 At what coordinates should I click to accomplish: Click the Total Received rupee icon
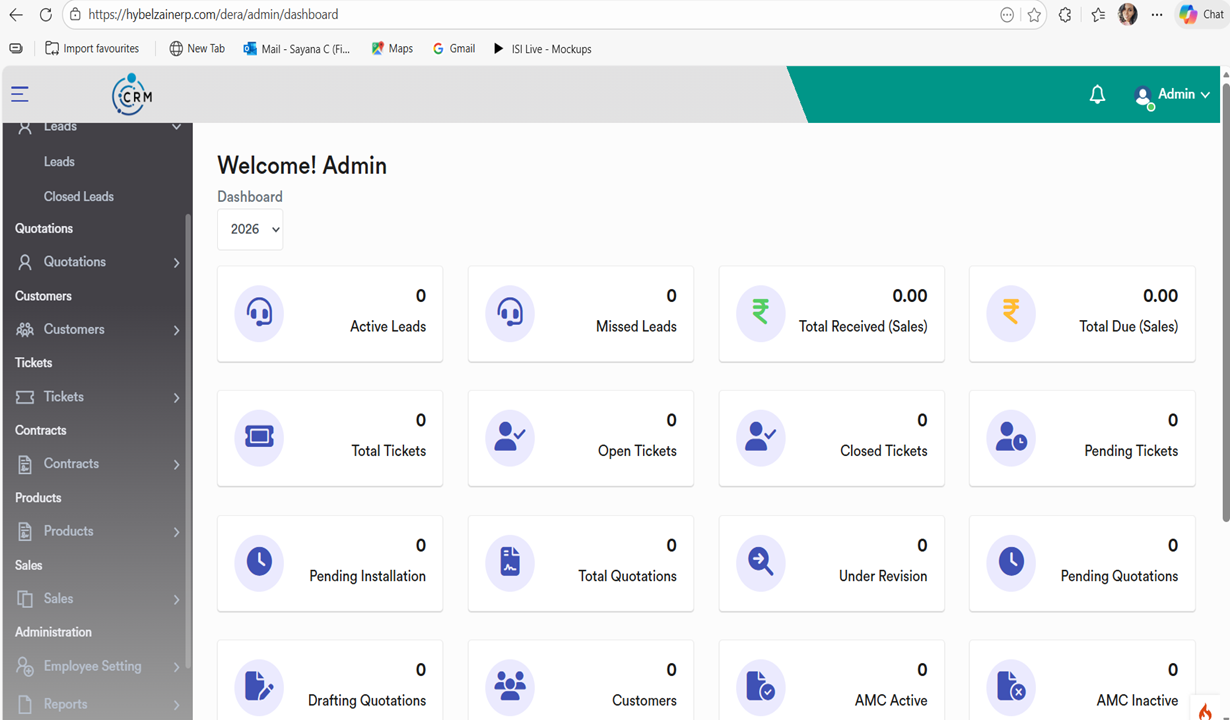click(761, 313)
